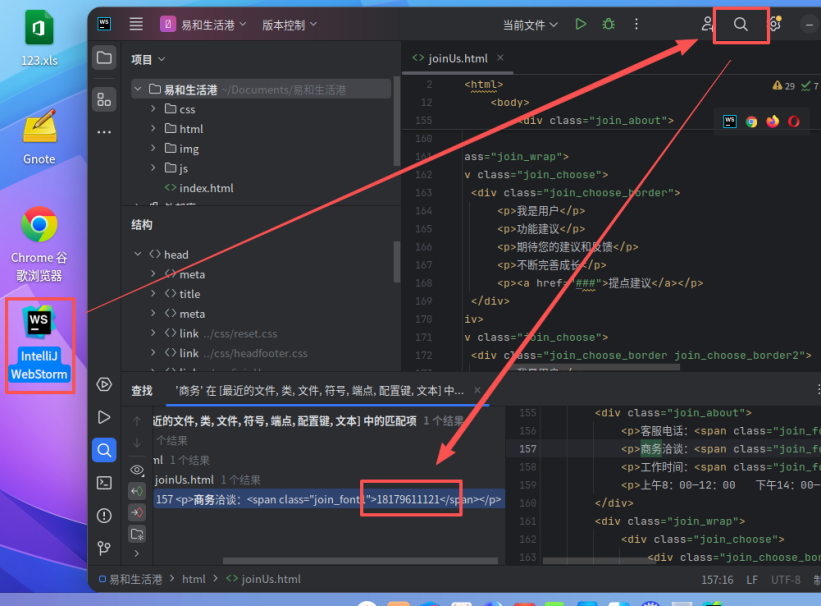The width and height of the screenshot is (821, 606).
Task: Start debugging with the bug icon
Action: tap(608, 24)
